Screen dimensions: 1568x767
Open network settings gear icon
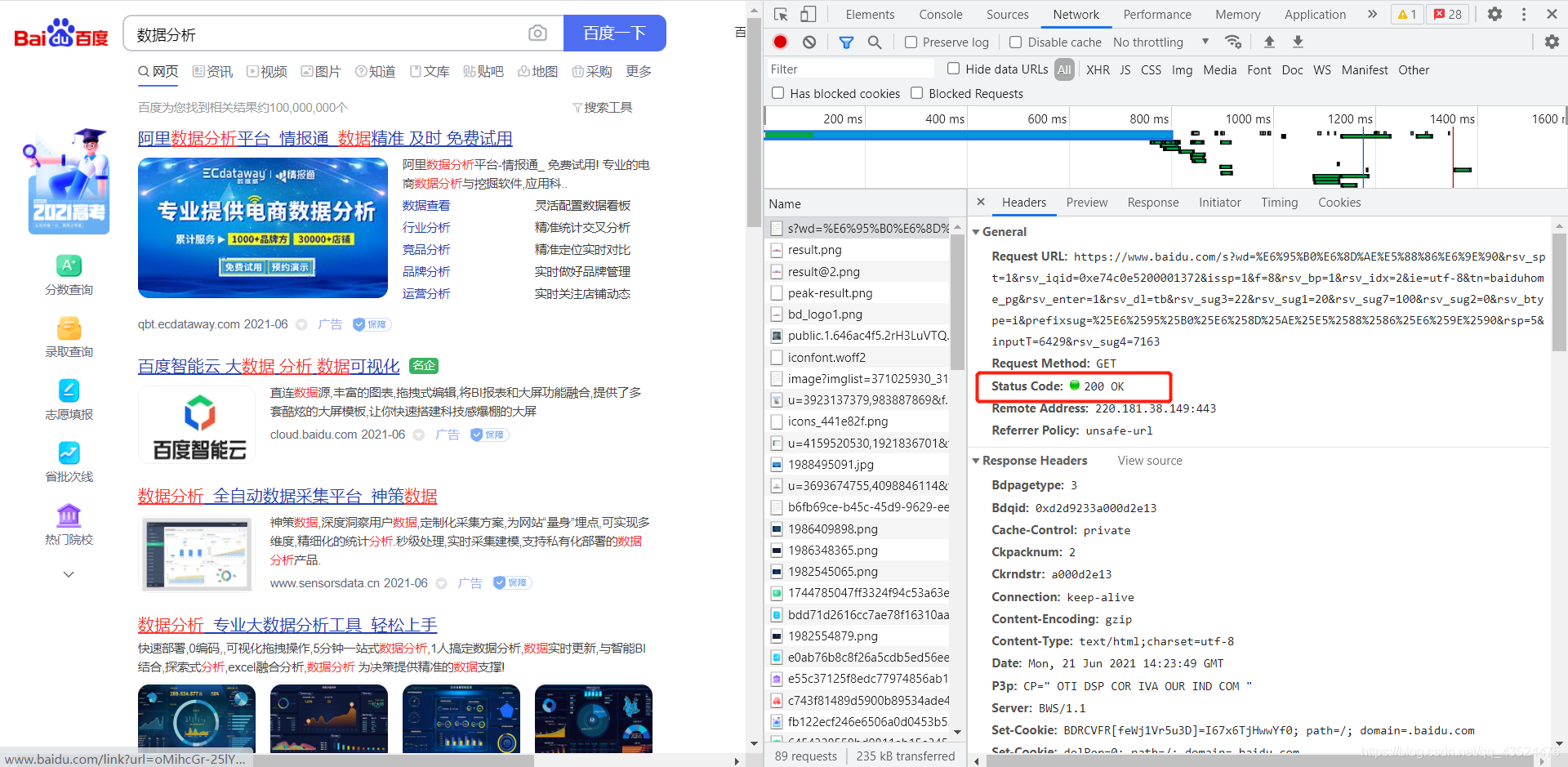pyautogui.click(x=1552, y=42)
